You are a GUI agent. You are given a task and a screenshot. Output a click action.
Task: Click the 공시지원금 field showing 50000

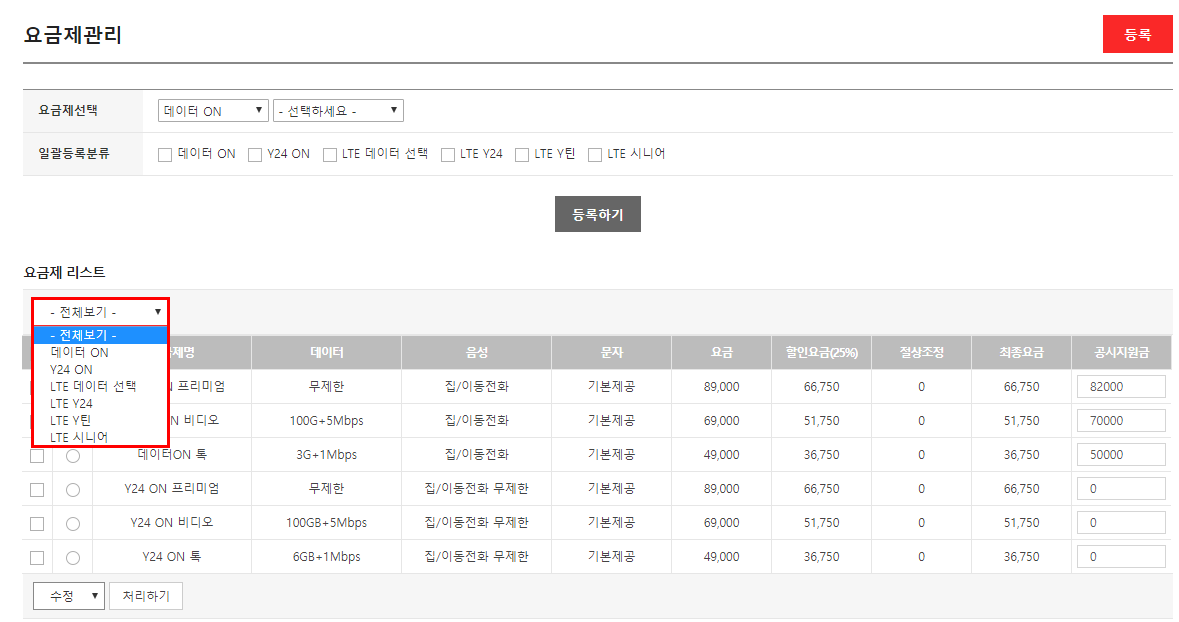coord(1120,455)
